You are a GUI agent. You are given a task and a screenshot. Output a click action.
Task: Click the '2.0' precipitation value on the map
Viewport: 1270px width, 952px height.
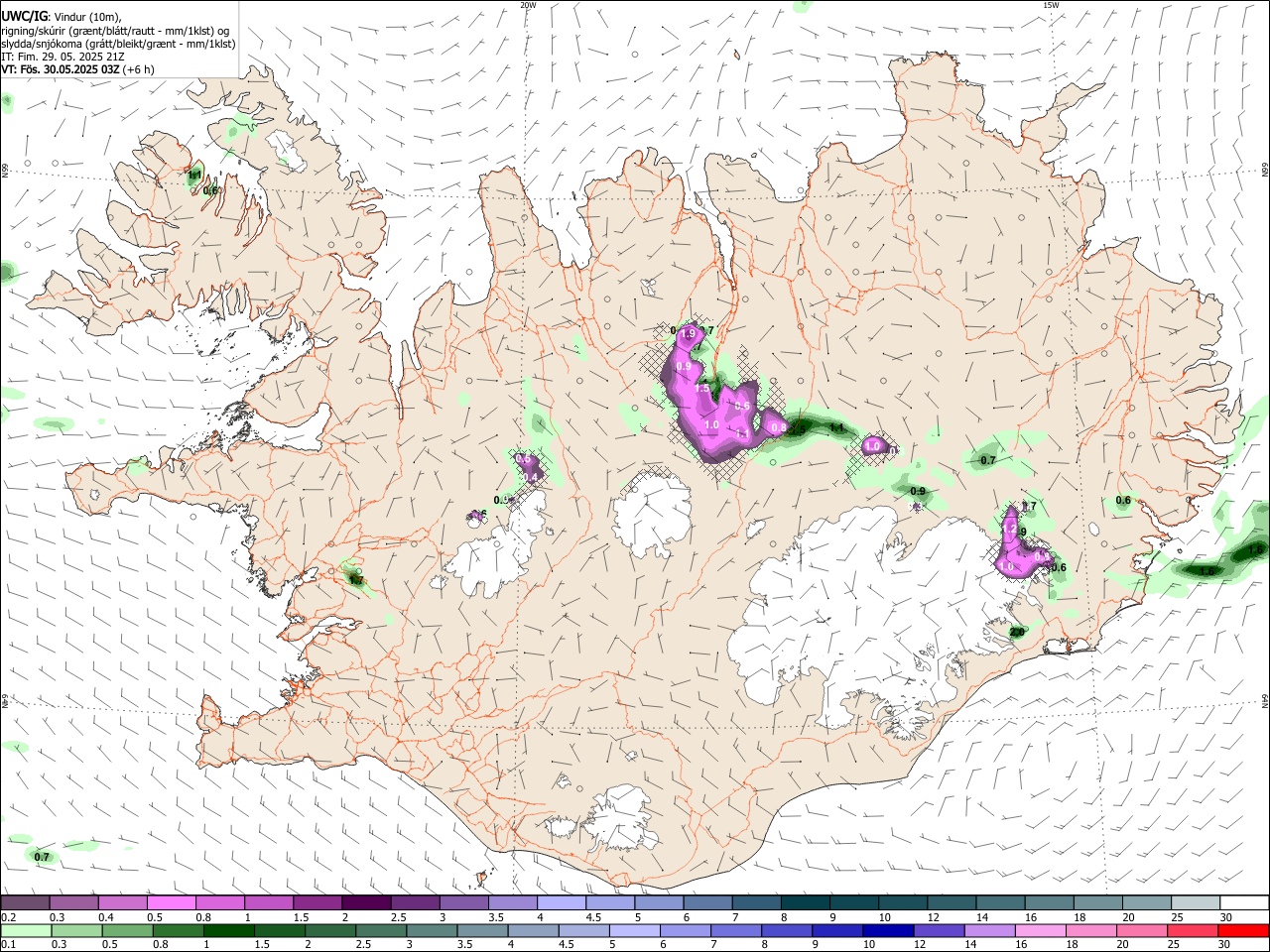[1017, 632]
